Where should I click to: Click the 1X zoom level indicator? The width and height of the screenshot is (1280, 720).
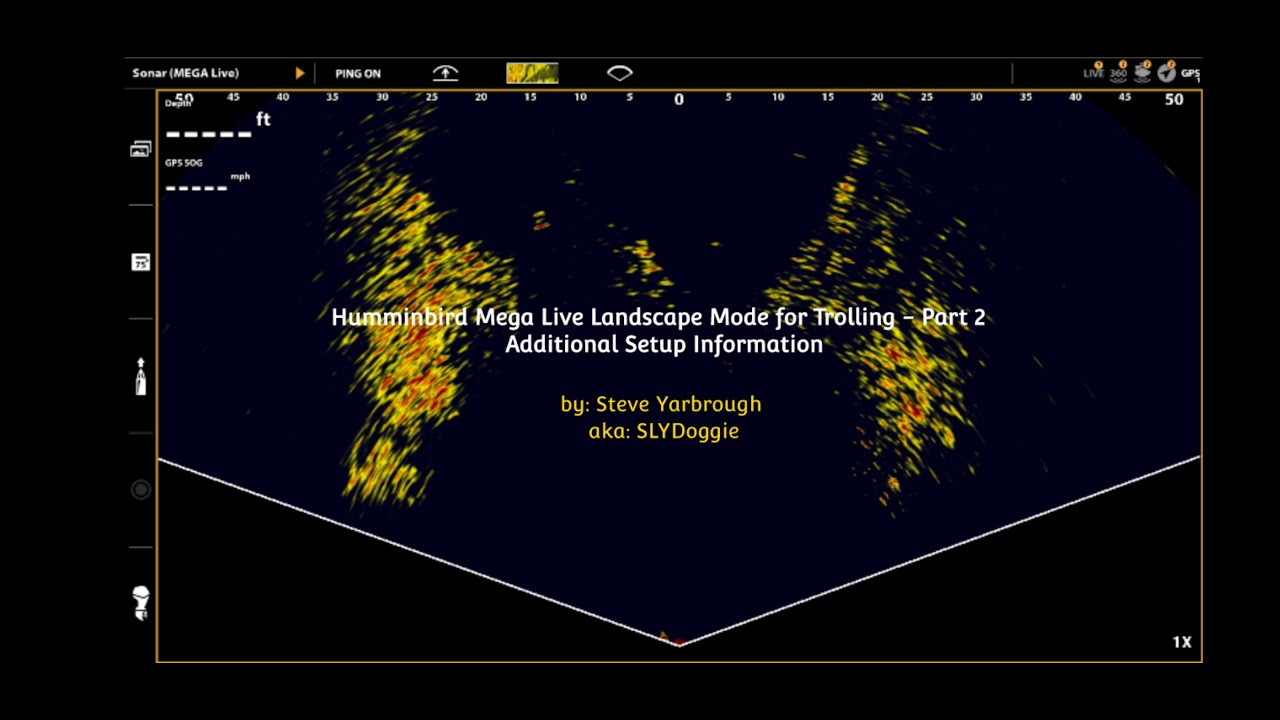[1182, 642]
